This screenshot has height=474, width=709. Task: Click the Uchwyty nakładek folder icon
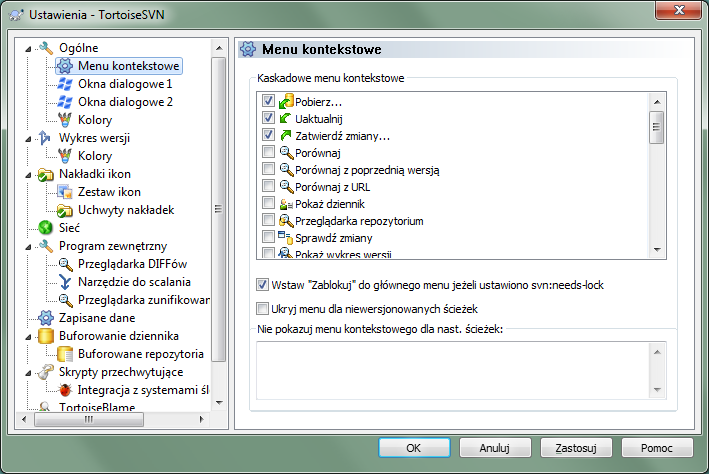click(65, 210)
